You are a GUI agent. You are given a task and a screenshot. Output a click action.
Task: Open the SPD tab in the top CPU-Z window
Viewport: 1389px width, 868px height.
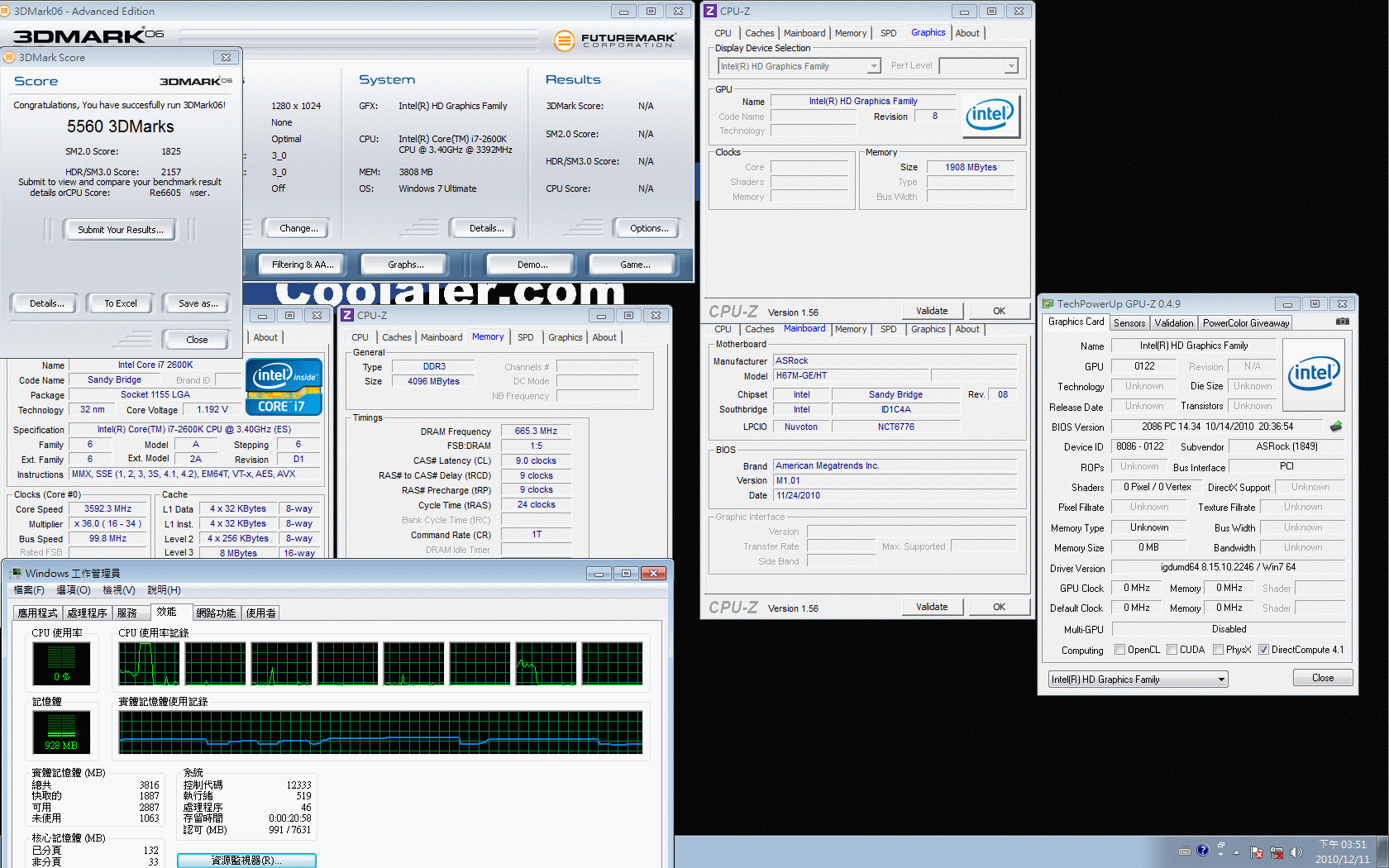click(x=888, y=33)
